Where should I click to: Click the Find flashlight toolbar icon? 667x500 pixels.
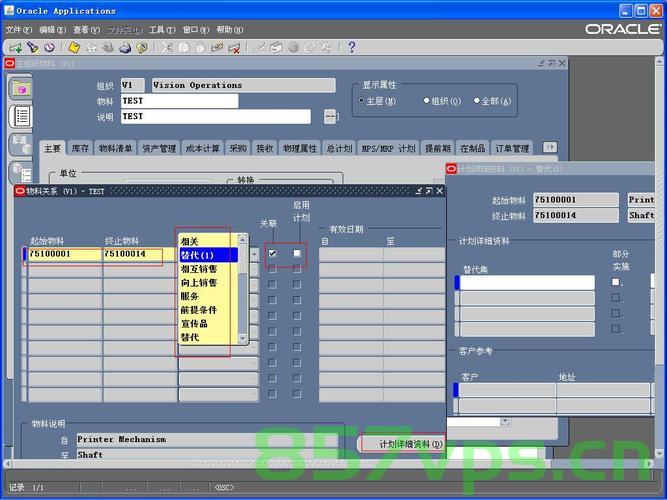pyautogui.click(x=33, y=48)
